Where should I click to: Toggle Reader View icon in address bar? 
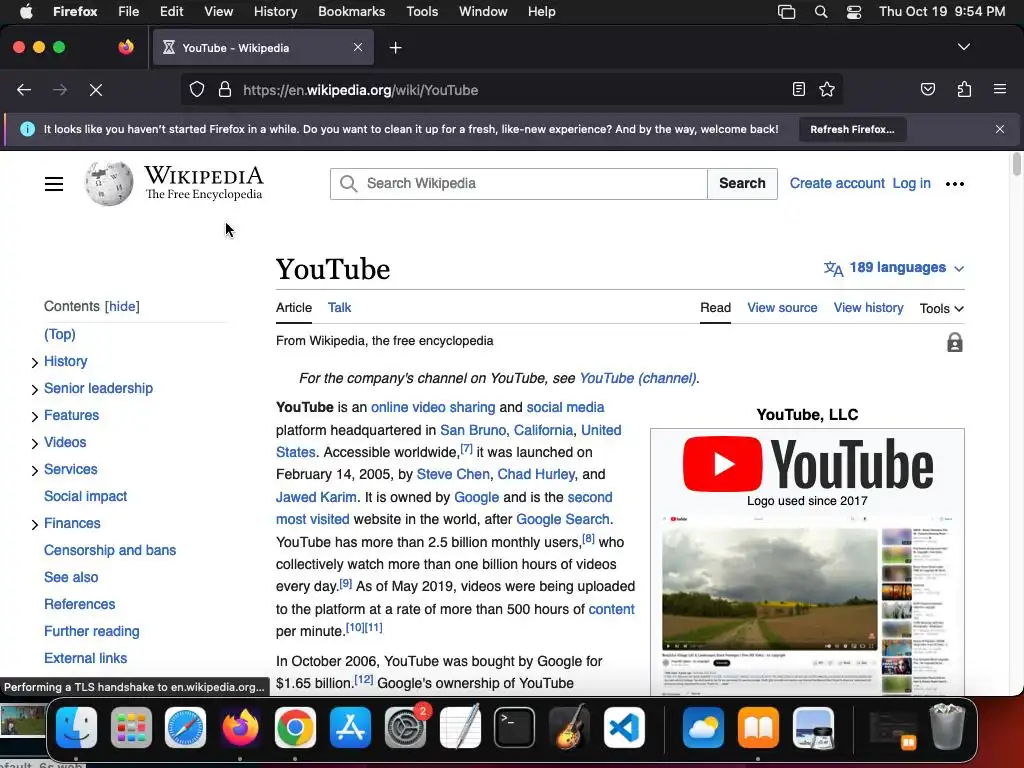pyautogui.click(x=798, y=89)
